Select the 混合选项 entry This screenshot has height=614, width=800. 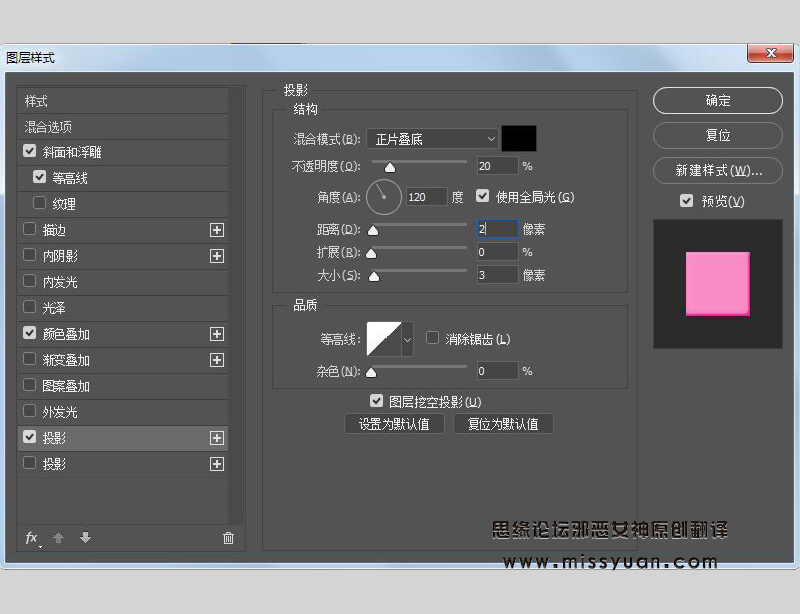(x=60, y=126)
